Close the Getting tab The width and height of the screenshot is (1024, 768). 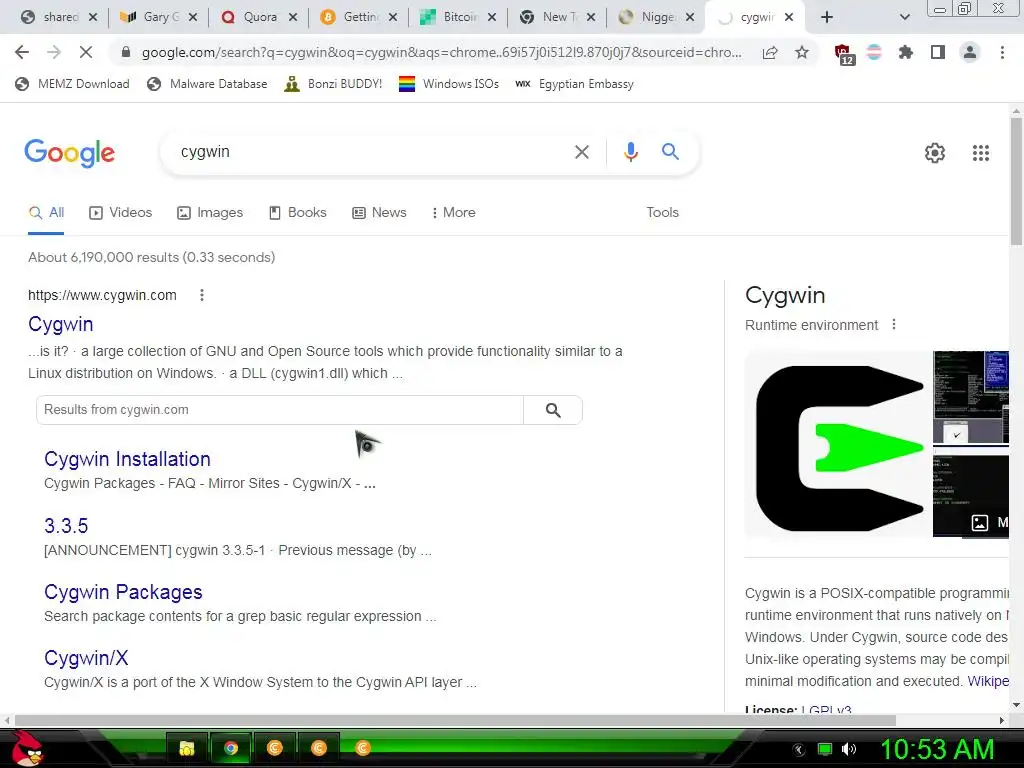(x=392, y=18)
